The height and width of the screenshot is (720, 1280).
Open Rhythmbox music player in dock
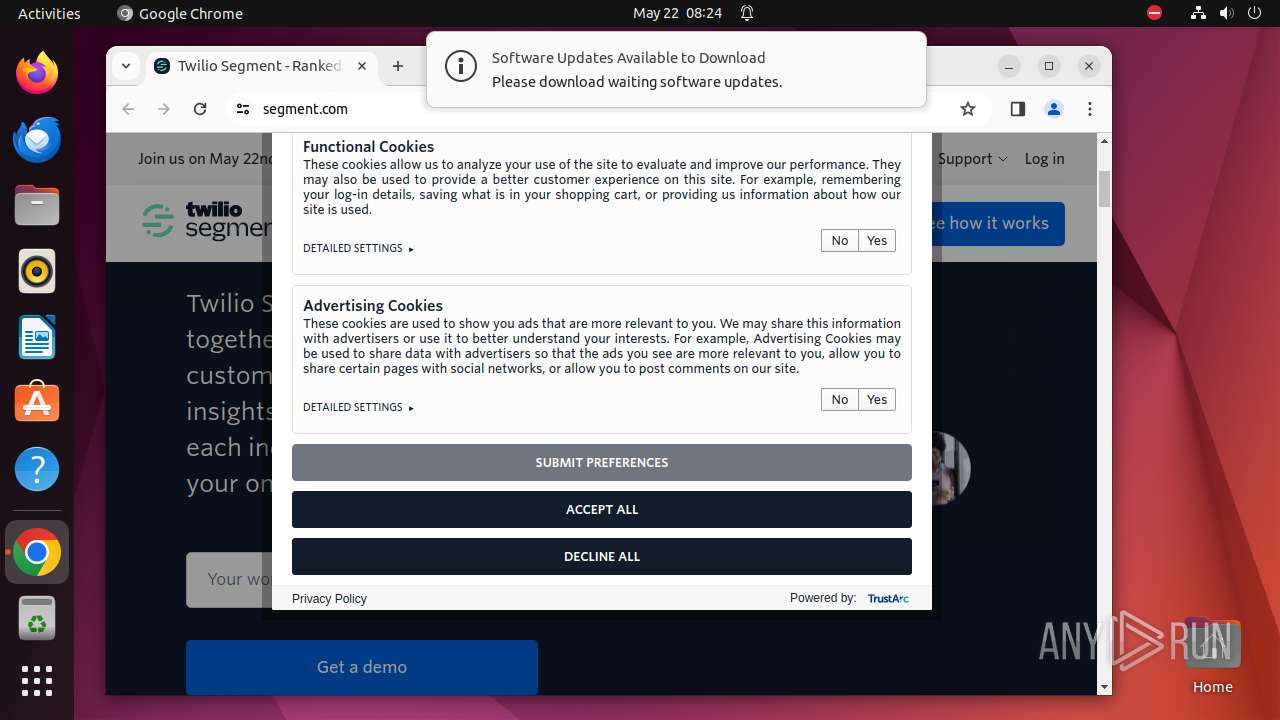[37, 271]
